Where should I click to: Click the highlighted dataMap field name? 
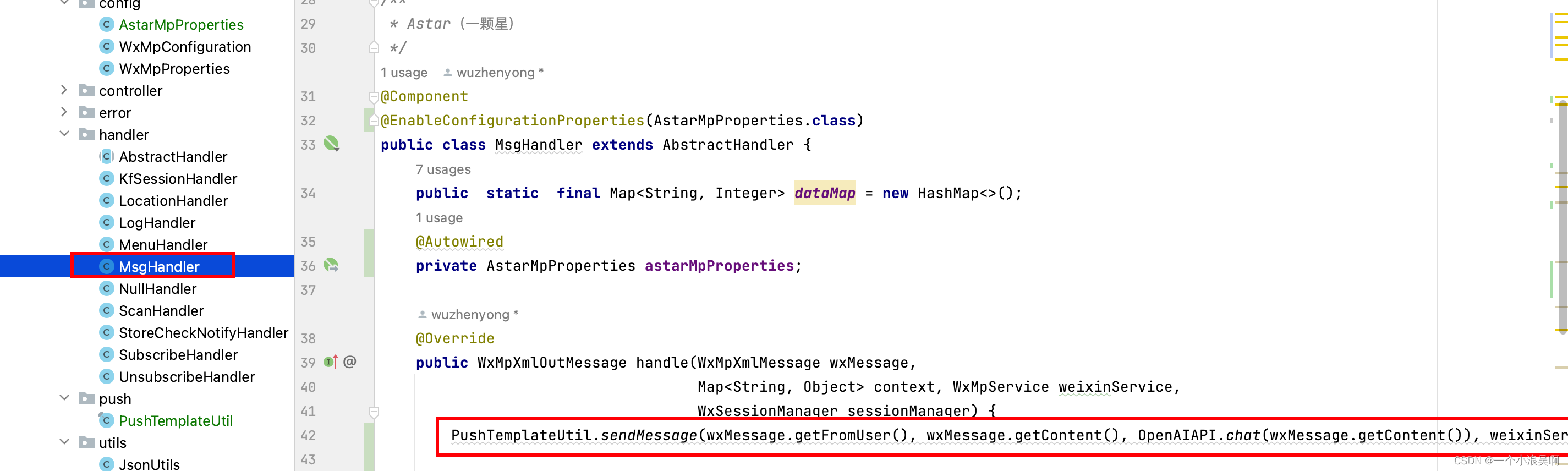[825, 193]
